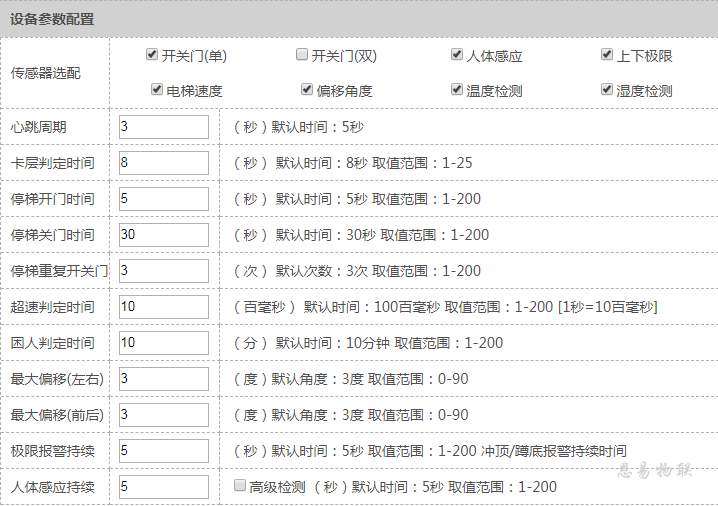Click the 停梯关门时间 input field

coord(163,235)
